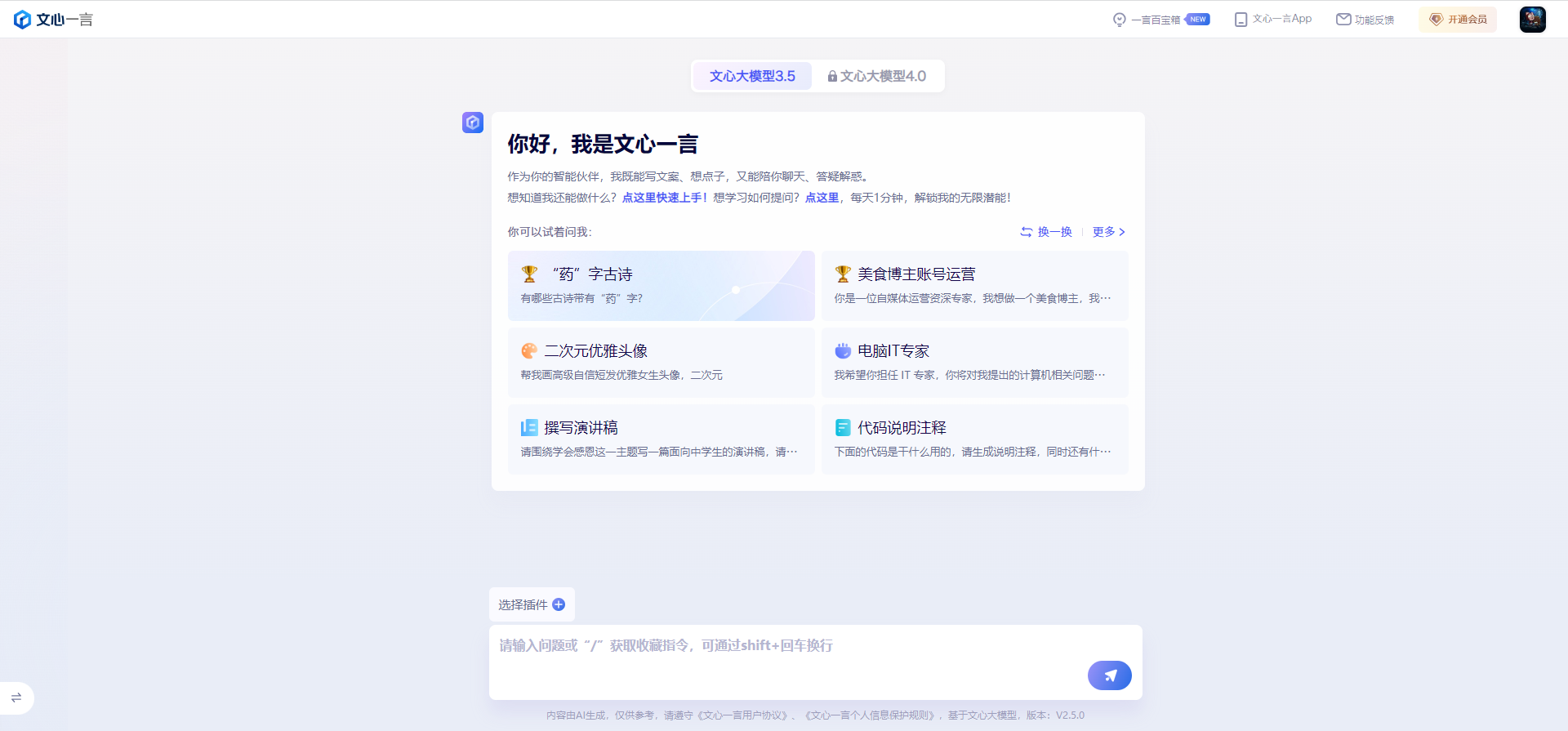The height and width of the screenshot is (731, 1568).
Task: Click the 开通会员 membership button
Action: [1458, 20]
